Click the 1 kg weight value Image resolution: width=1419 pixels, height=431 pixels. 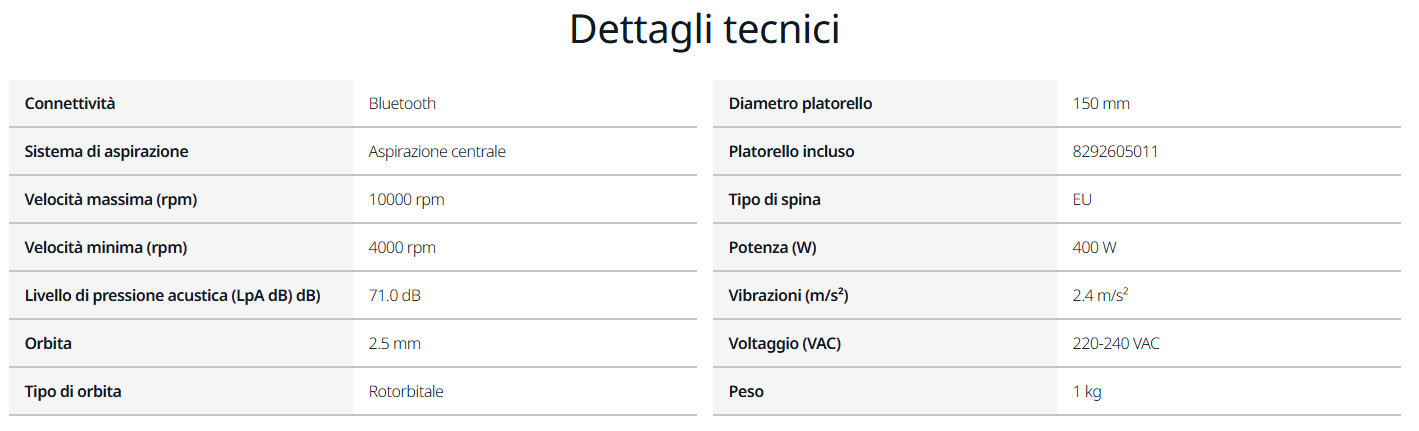tap(1087, 392)
